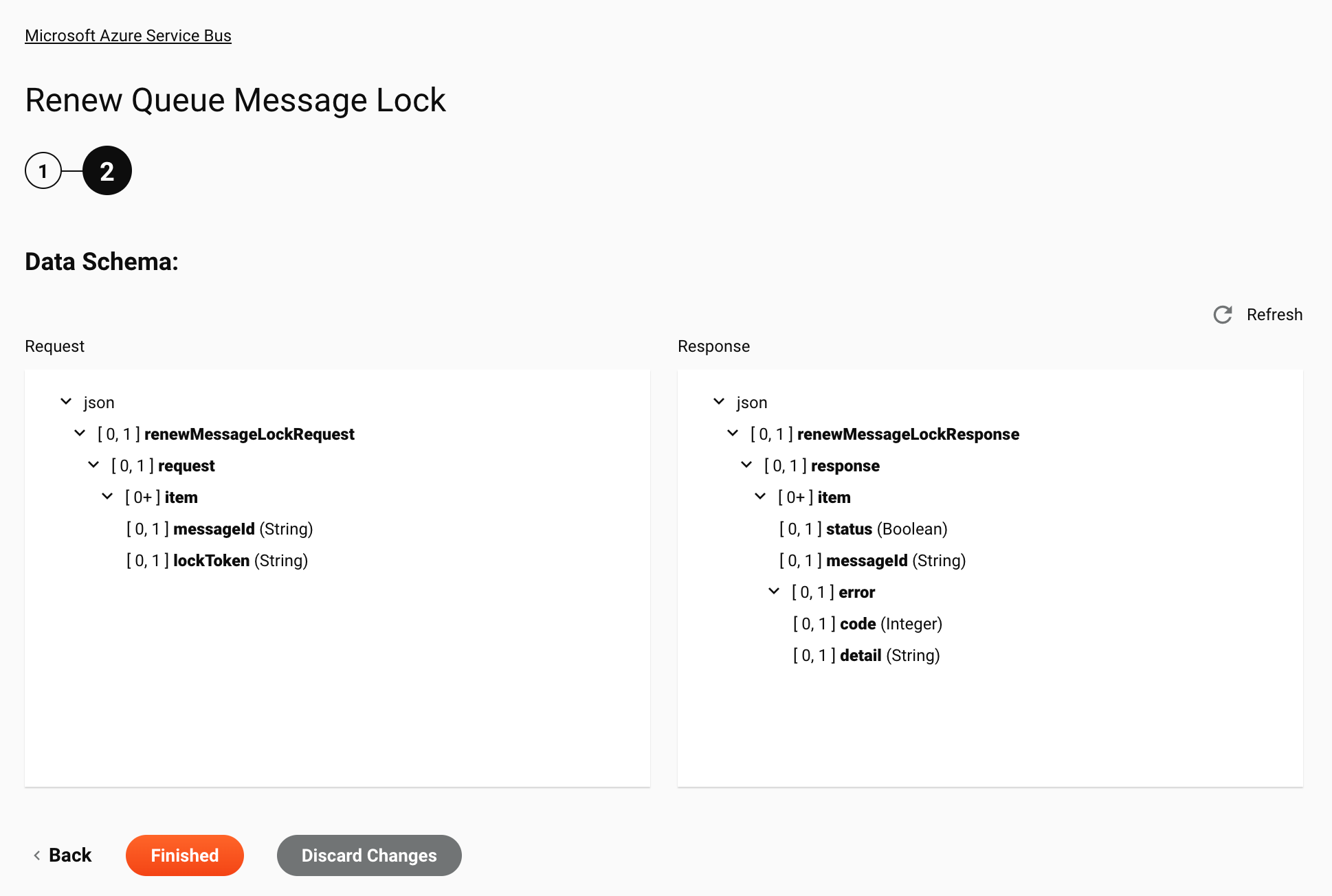Select step 1 in the wizard
The width and height of the screenshot is (1332, 896).
coord(43,170)
